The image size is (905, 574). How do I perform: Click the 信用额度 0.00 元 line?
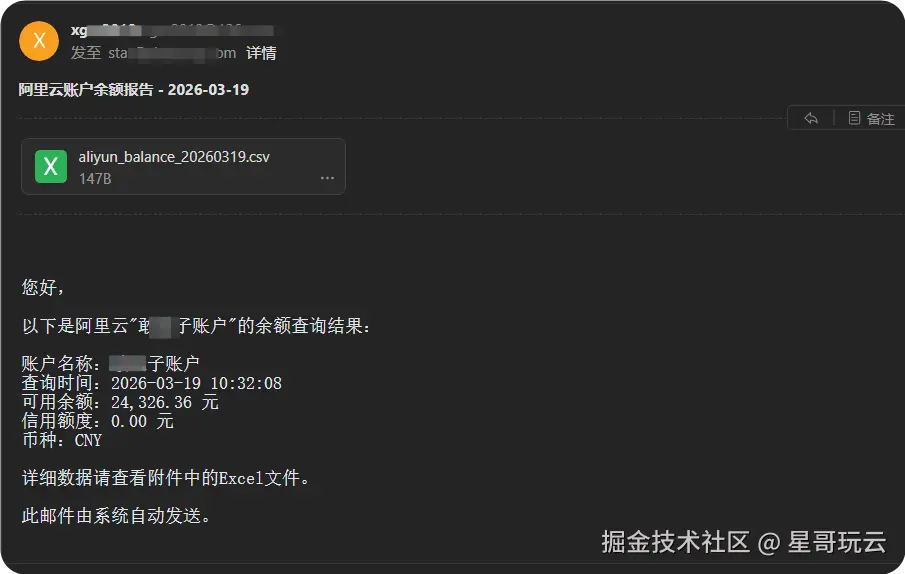(98, 421)
